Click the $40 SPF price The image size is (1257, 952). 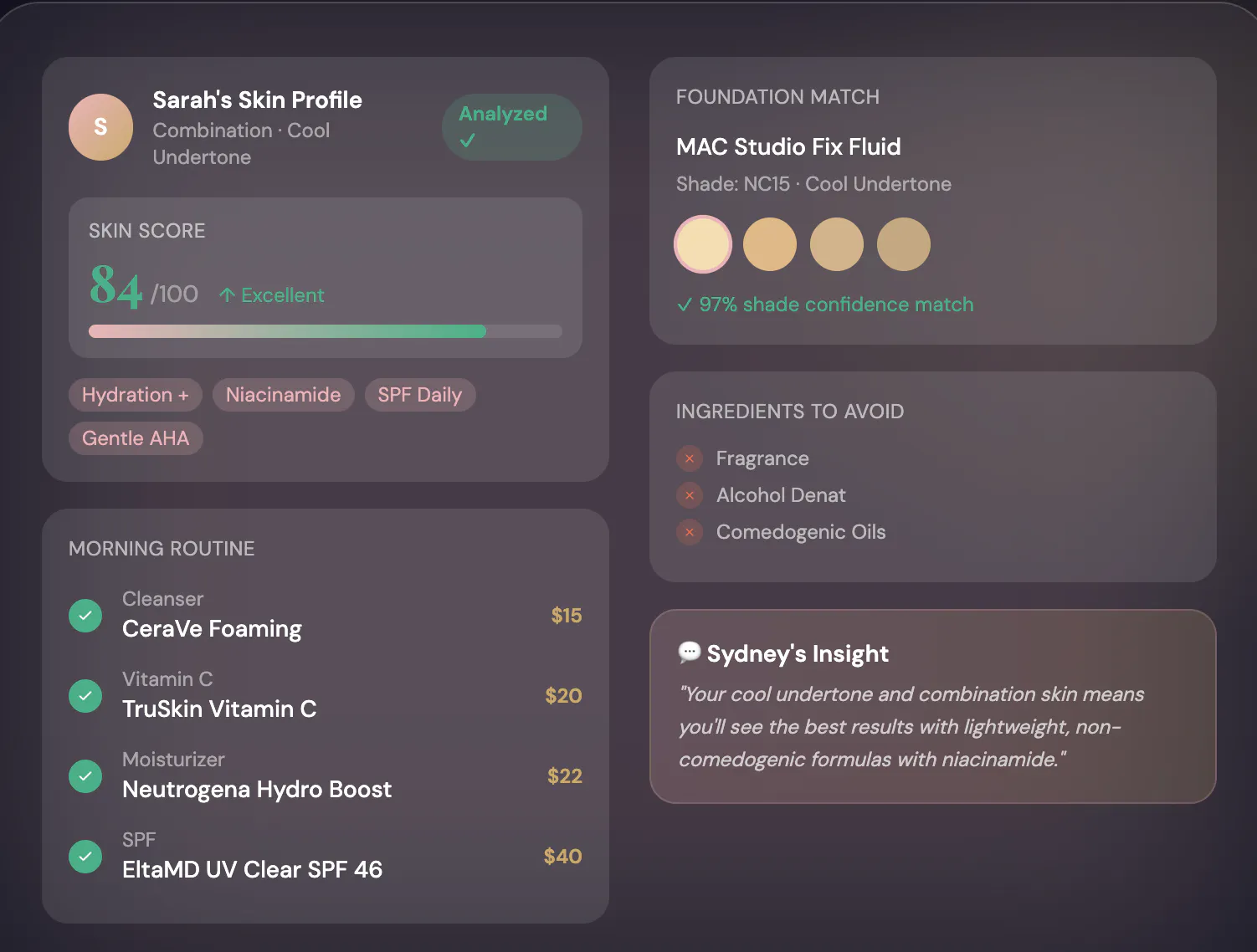pos(562,857)
